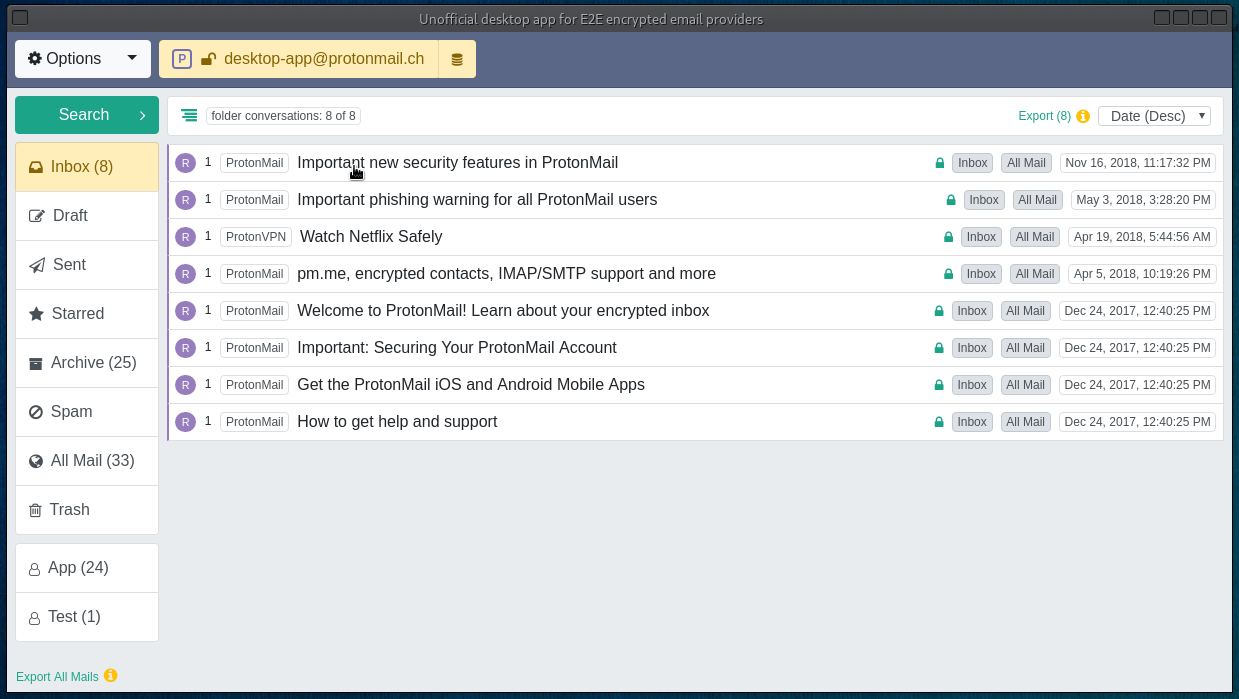Open the All Mail (33) folder

tap(87, 461)
